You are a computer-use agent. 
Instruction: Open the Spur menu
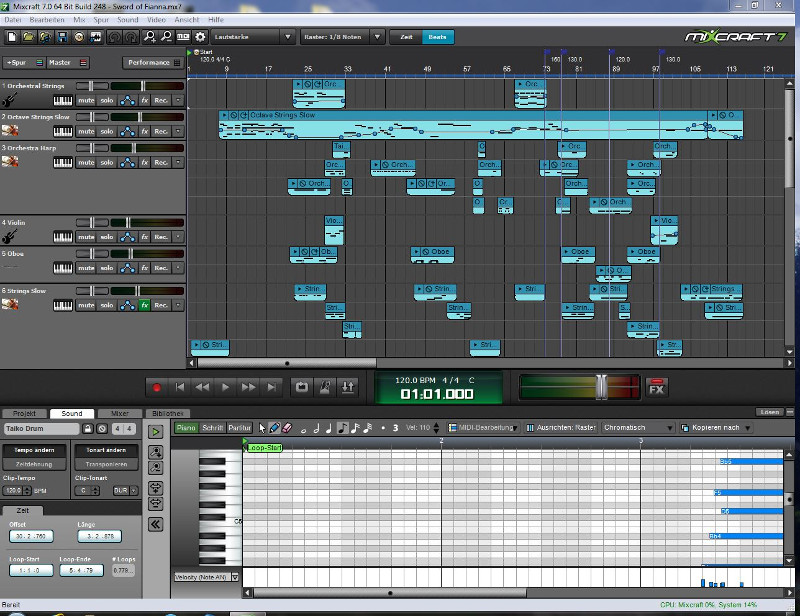(x=101, y=20)
